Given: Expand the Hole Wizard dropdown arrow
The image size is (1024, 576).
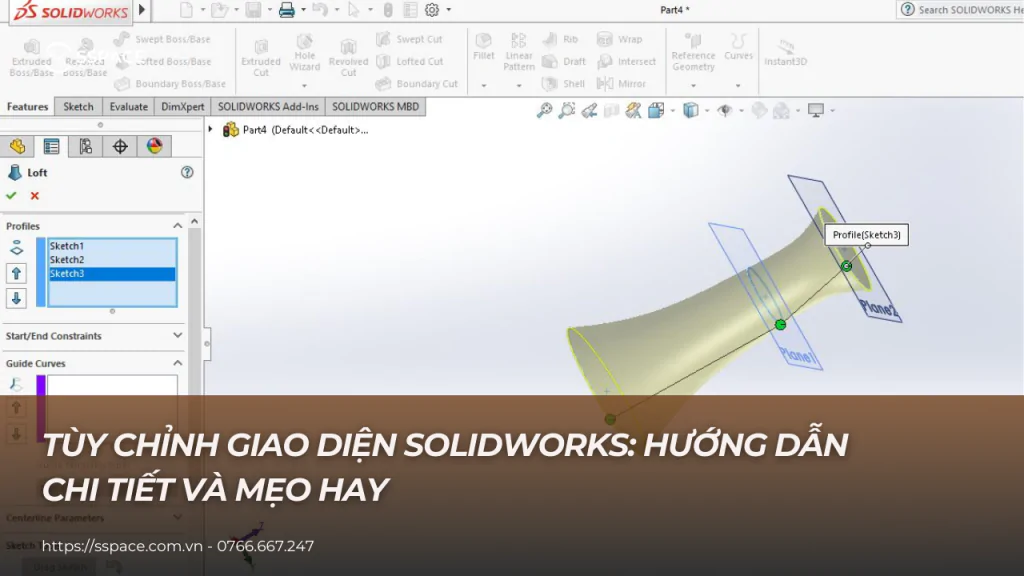Looking at the screenshot, I should coord(304,86).
